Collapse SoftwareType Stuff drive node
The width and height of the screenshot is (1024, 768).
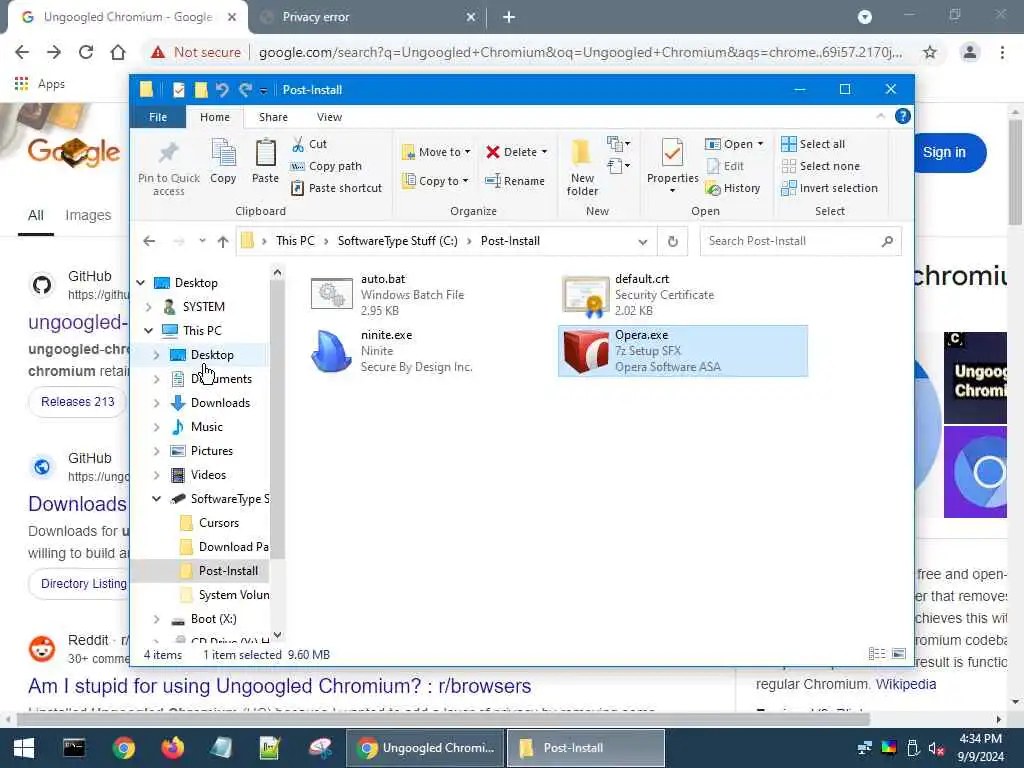click(x=157, y=499)
